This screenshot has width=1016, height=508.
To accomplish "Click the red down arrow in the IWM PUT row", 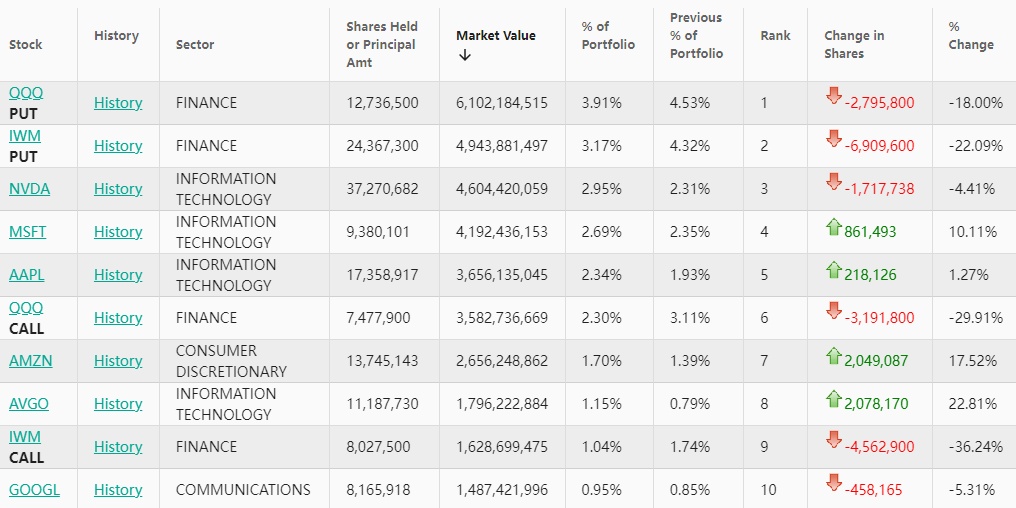I will 833,138.
